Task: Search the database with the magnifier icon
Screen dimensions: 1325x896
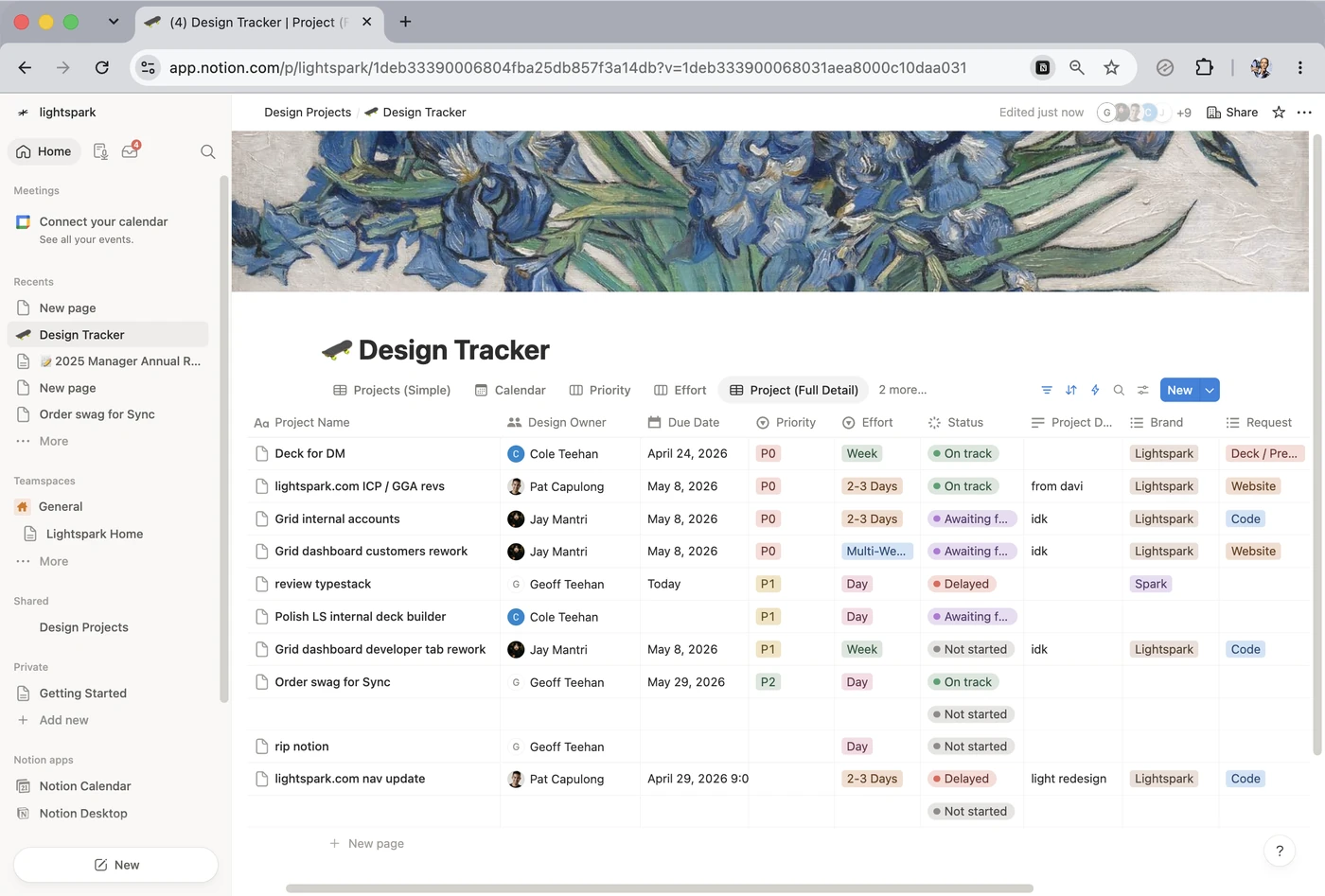Action: pyautogui.click(x=1119, y=390)
